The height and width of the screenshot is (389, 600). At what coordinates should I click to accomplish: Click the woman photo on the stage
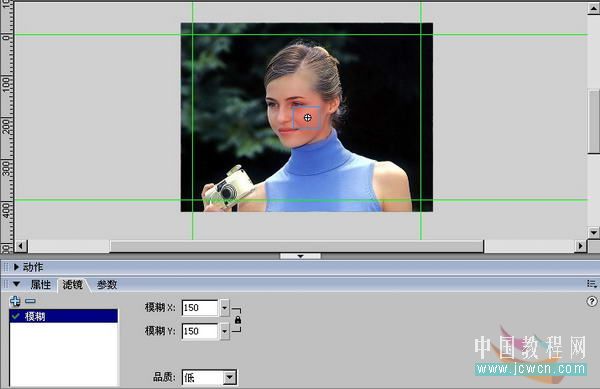[307, 117]
